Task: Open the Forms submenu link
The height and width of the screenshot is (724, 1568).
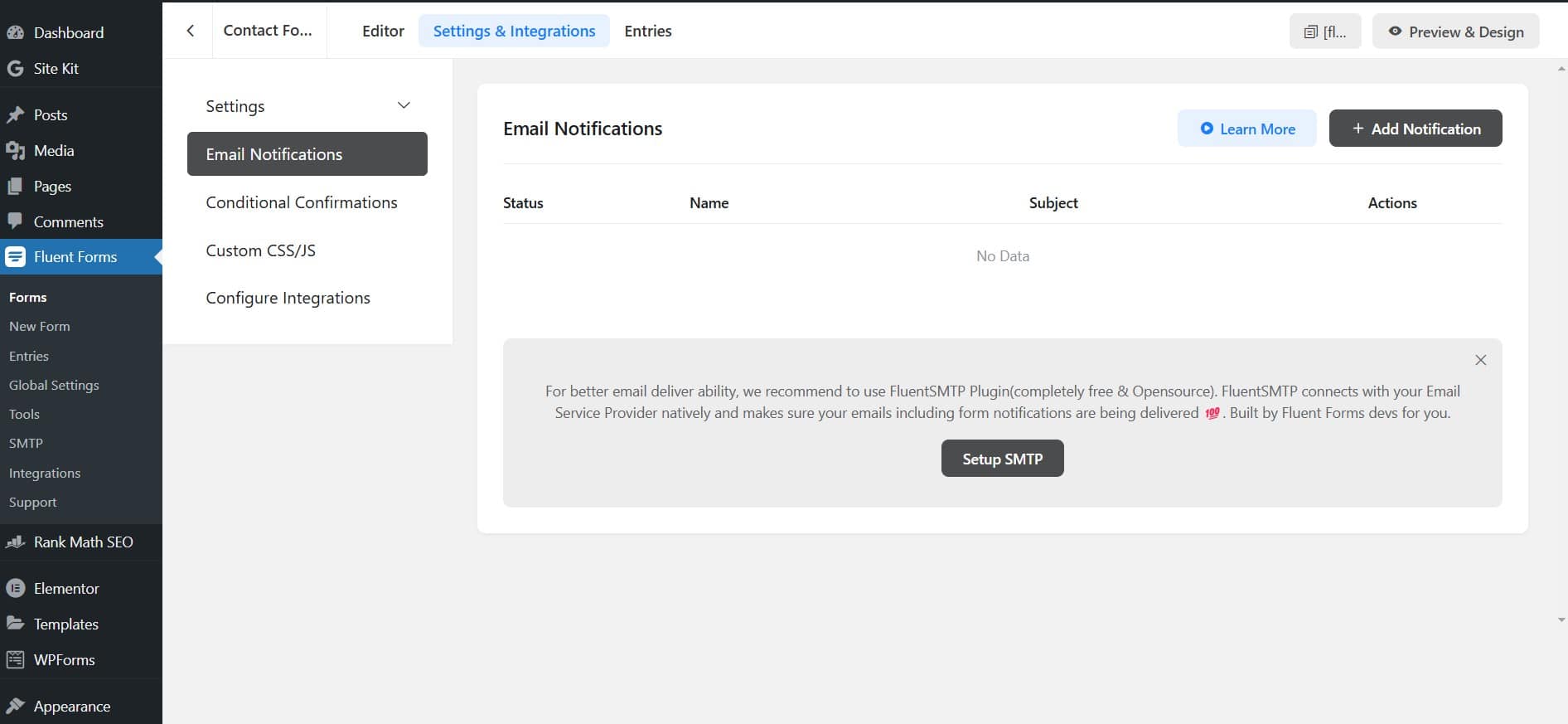Action: 28,297
